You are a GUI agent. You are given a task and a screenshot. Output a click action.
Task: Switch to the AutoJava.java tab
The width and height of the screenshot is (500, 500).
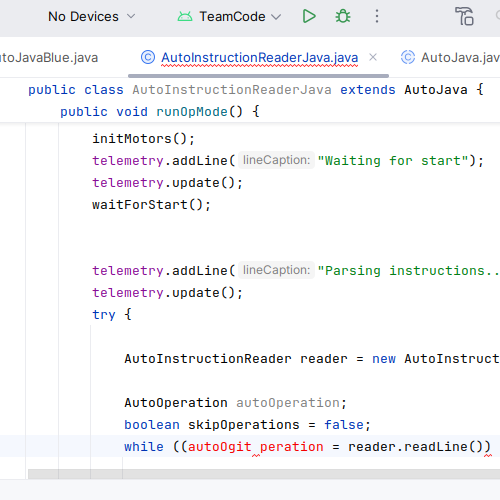click(x=460, y=58)
